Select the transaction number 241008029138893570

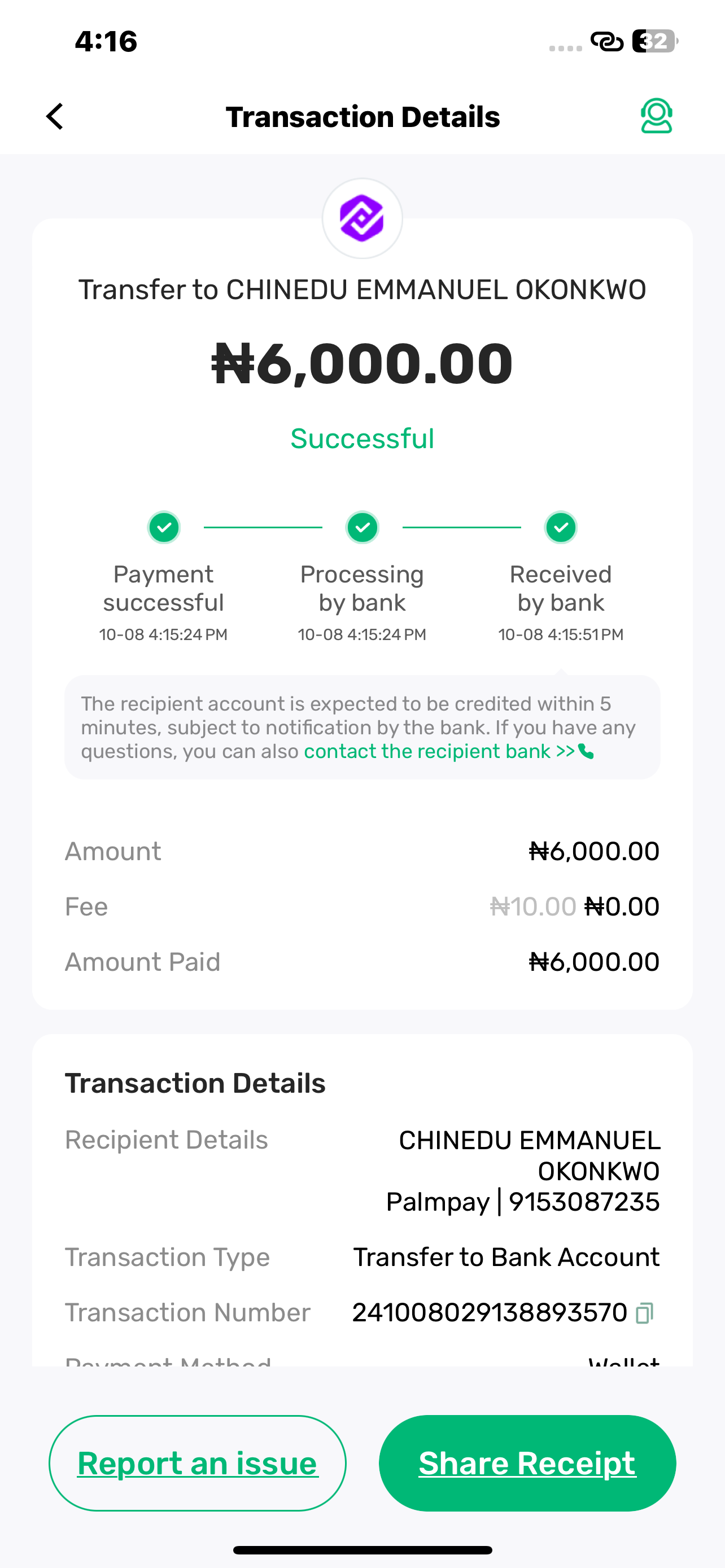(490, 1312)
